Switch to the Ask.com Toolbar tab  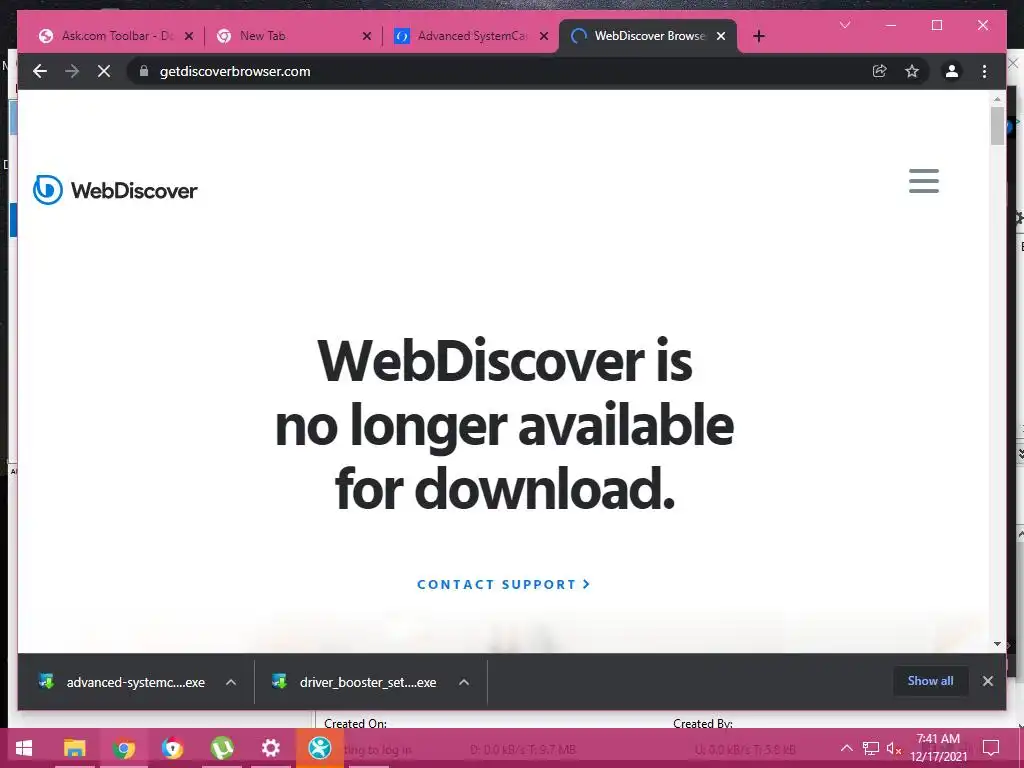[118, 36]
